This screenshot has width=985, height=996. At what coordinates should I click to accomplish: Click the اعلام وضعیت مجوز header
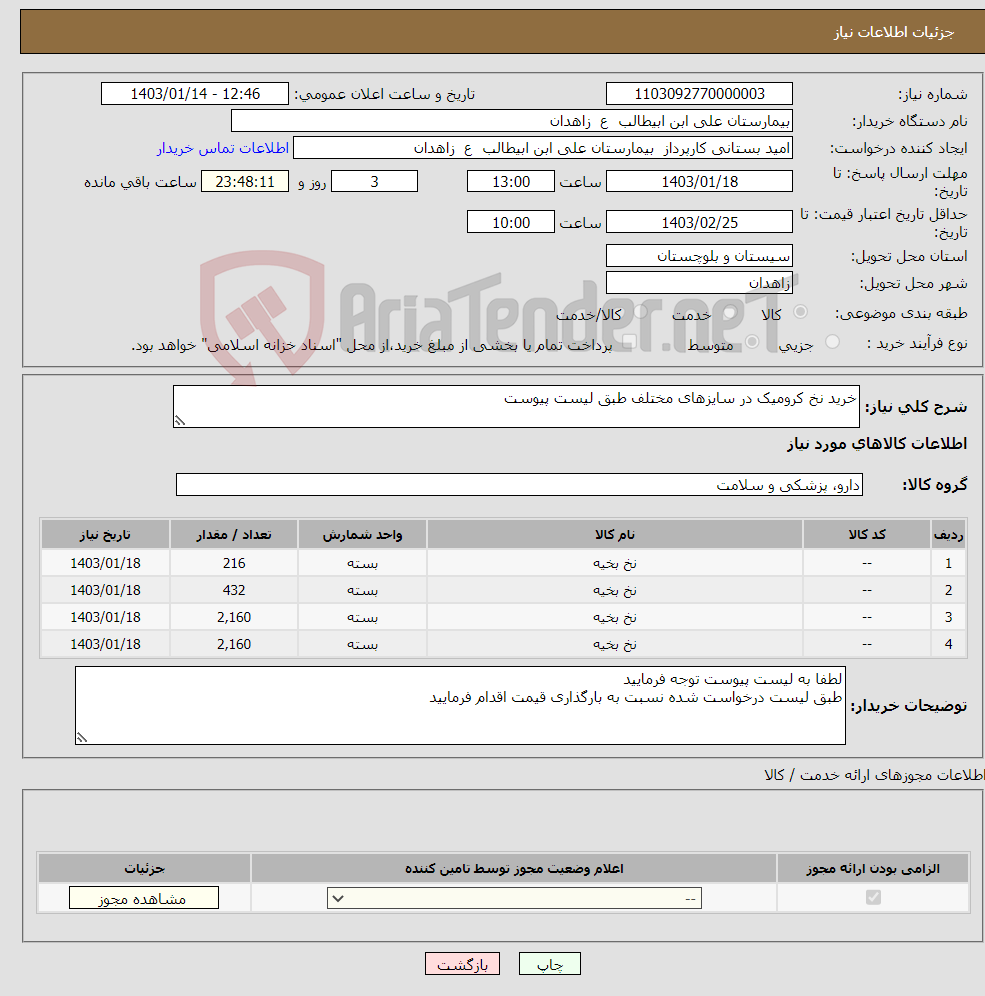pyautogui.click(x=514, y=868)
